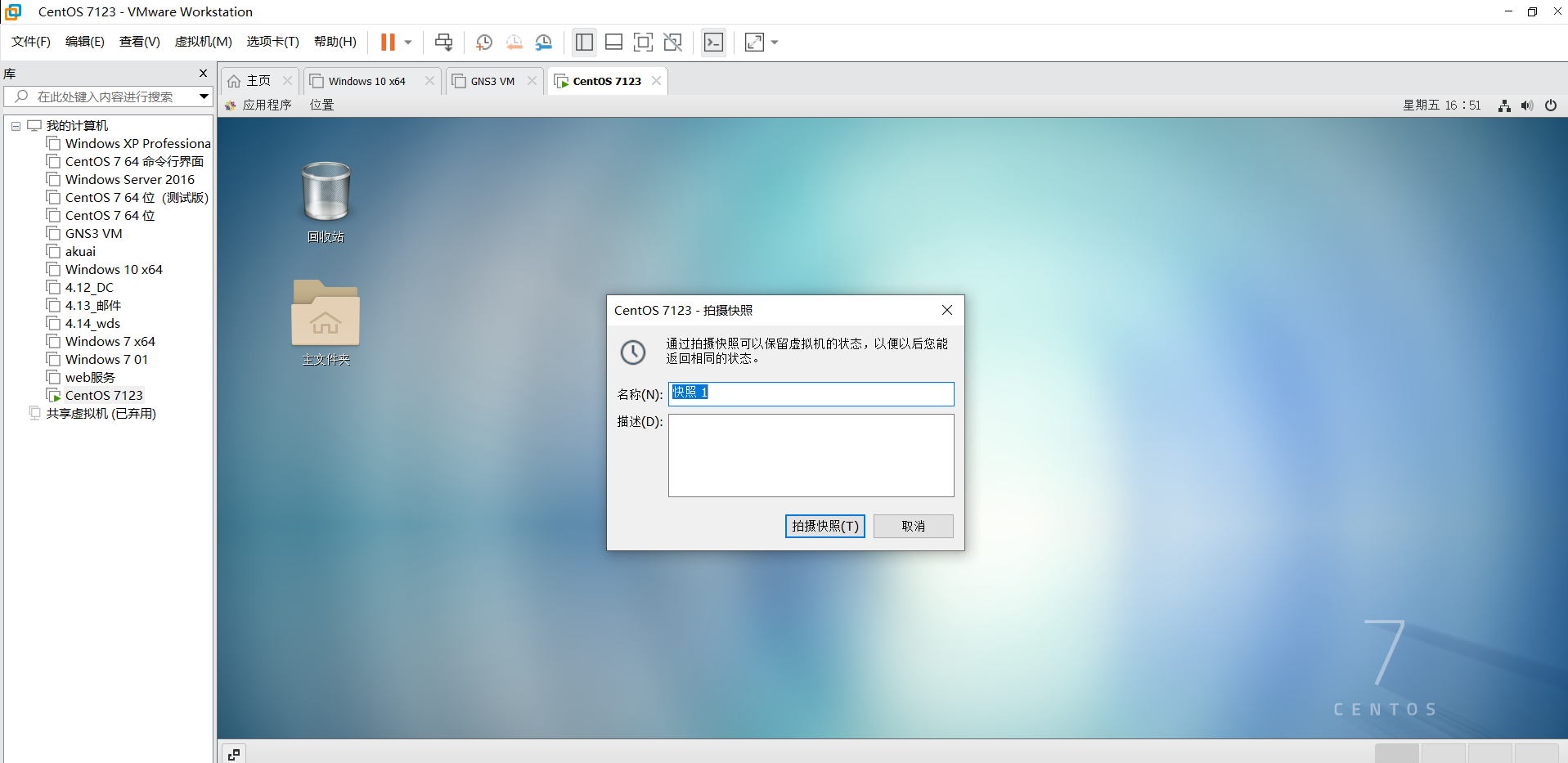Click the power icon in CentOS panel
Screen dimensions: 1568x763
click(x=1551, y=105)
